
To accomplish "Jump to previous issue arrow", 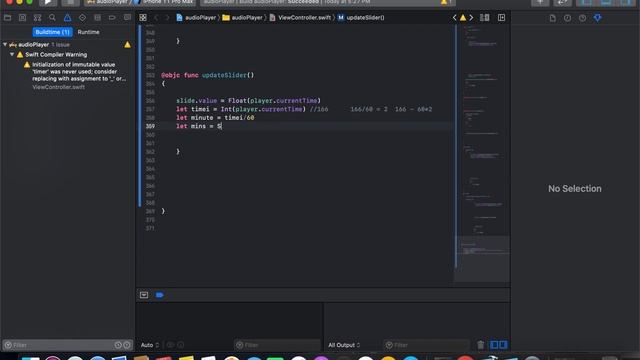I will pos(455,18).
